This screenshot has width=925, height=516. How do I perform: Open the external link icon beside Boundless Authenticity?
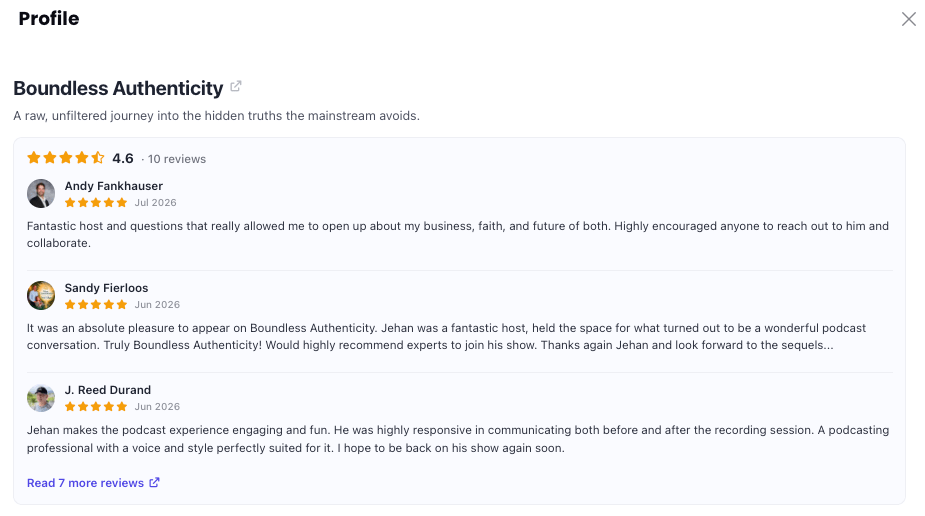coord(235,87)
